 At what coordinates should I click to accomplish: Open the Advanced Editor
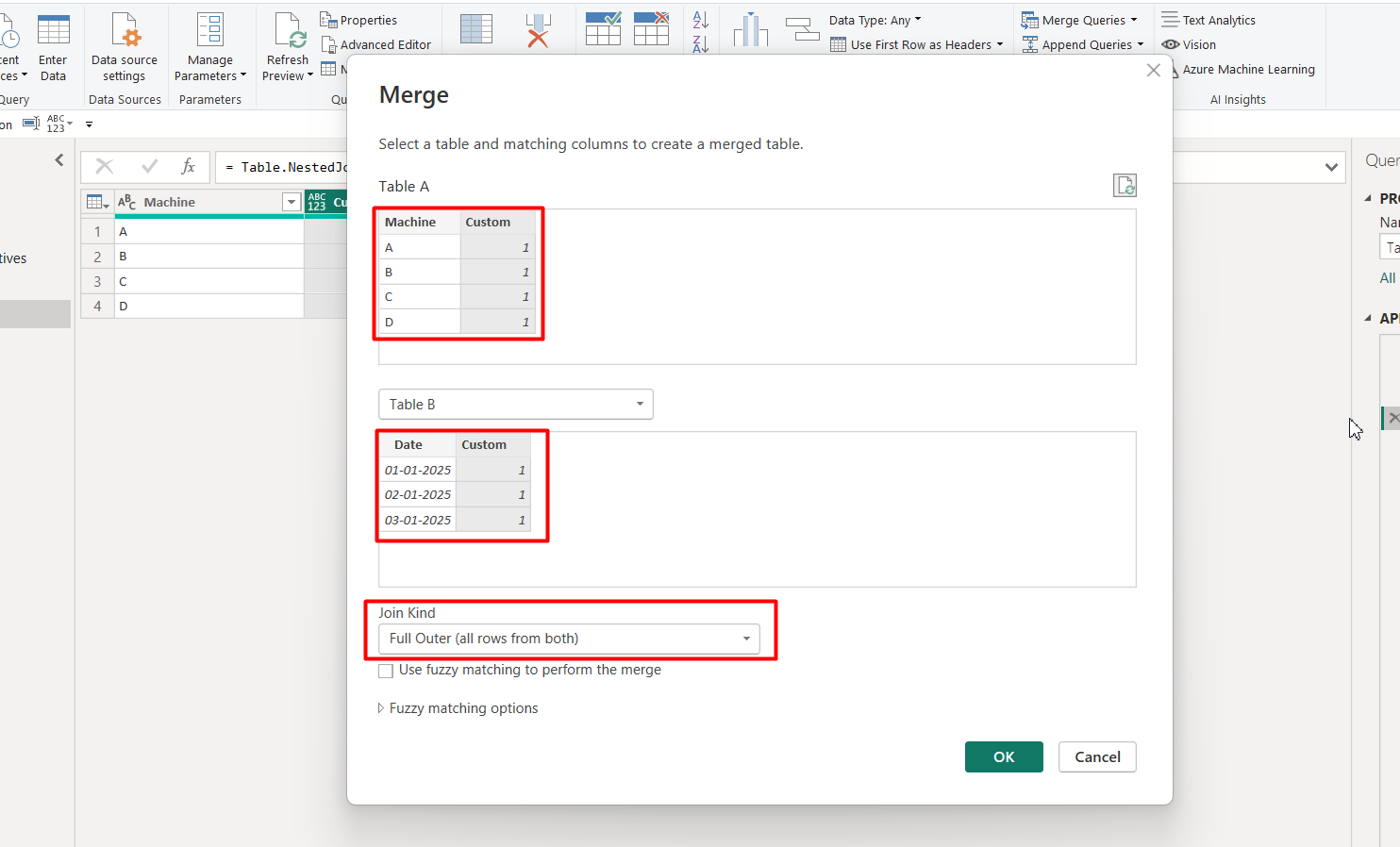pos(375,44)
